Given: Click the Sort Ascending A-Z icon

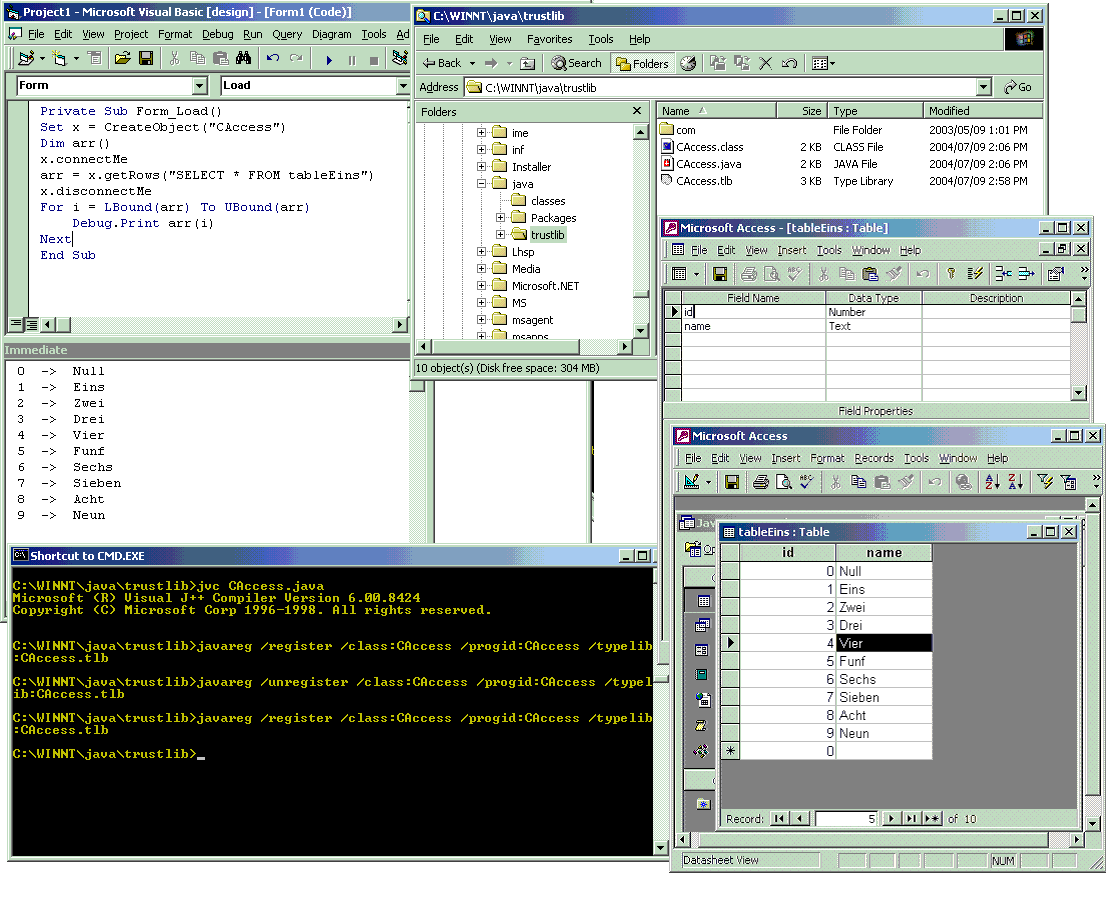Looking at the screenshot, I should pos(992,482).
